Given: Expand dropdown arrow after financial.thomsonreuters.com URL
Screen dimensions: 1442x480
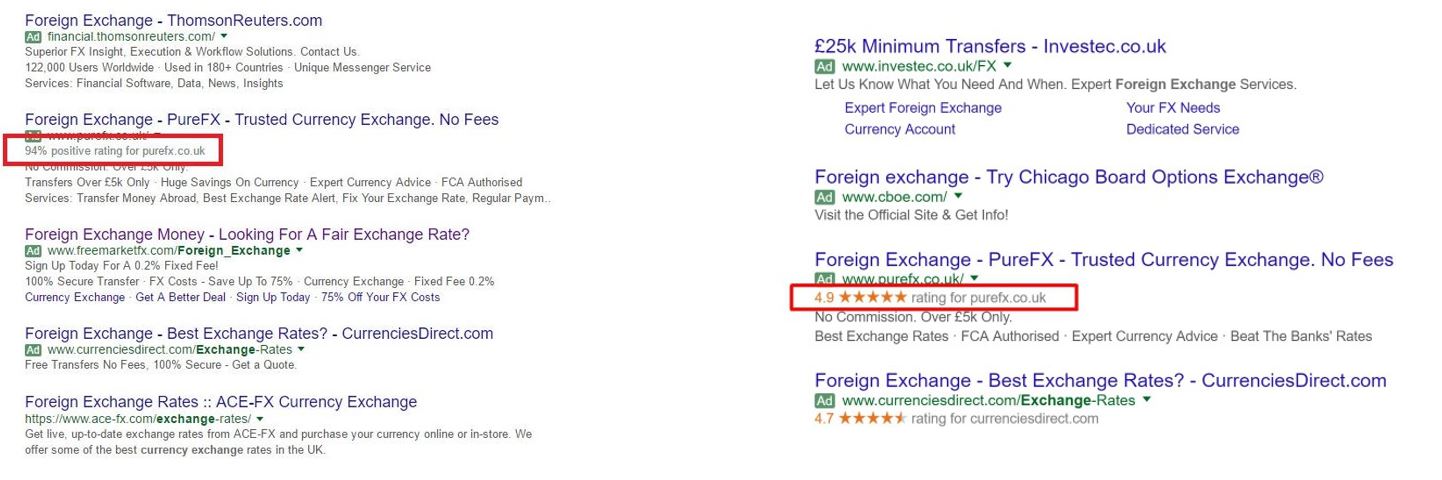Looking at the screenshot, I should pos(224,36).
